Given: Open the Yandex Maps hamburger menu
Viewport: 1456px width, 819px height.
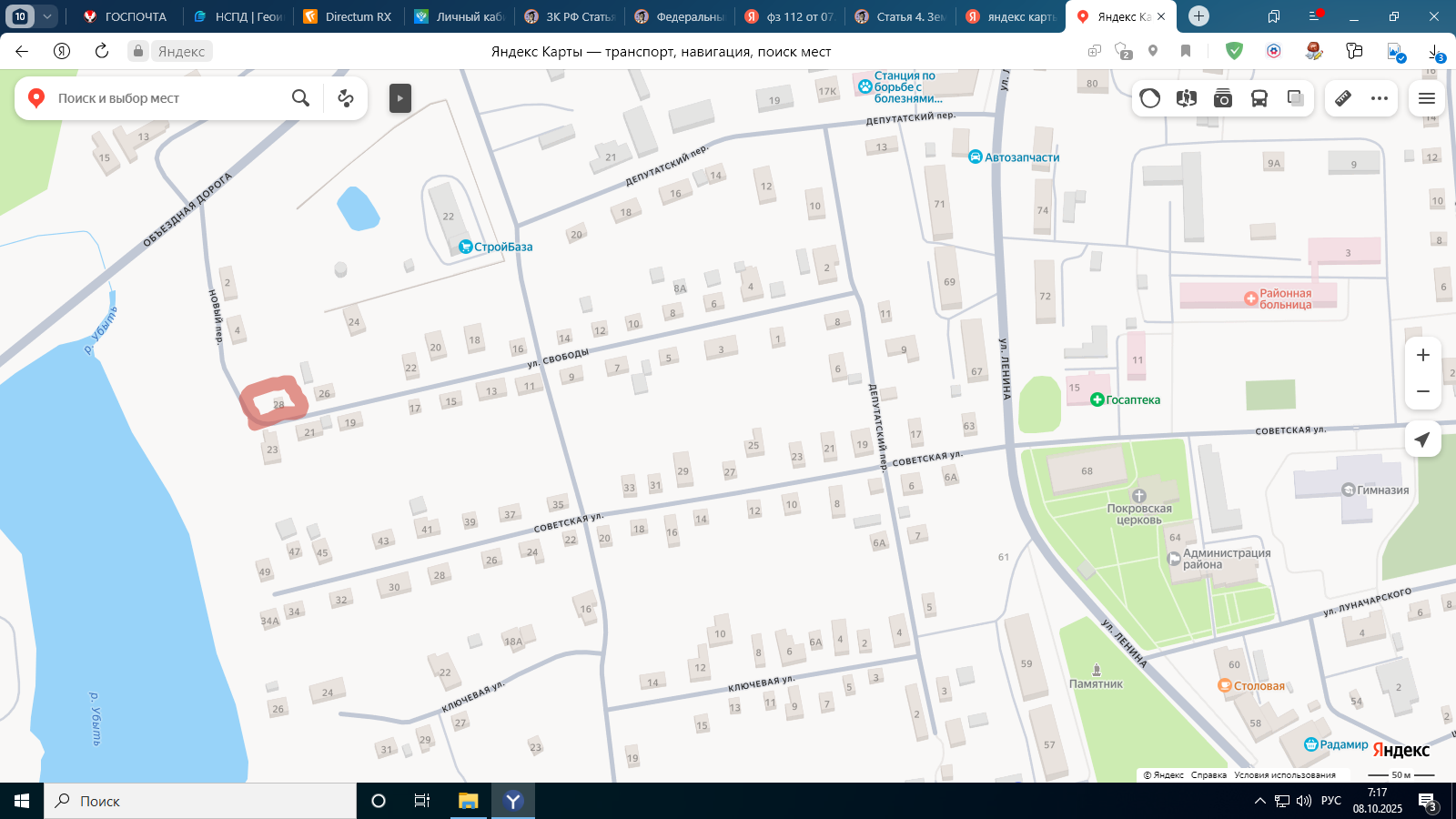Looking at the screenshot, I should point(1427,98).
